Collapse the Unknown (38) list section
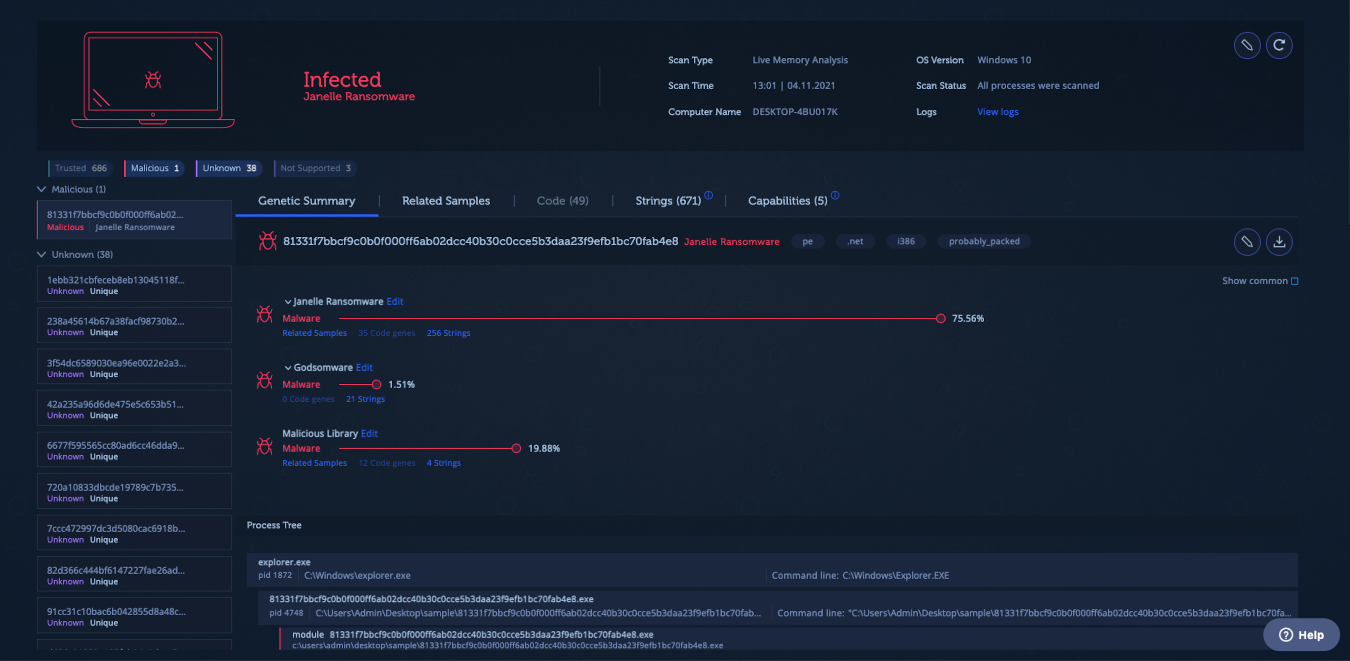 42,254
